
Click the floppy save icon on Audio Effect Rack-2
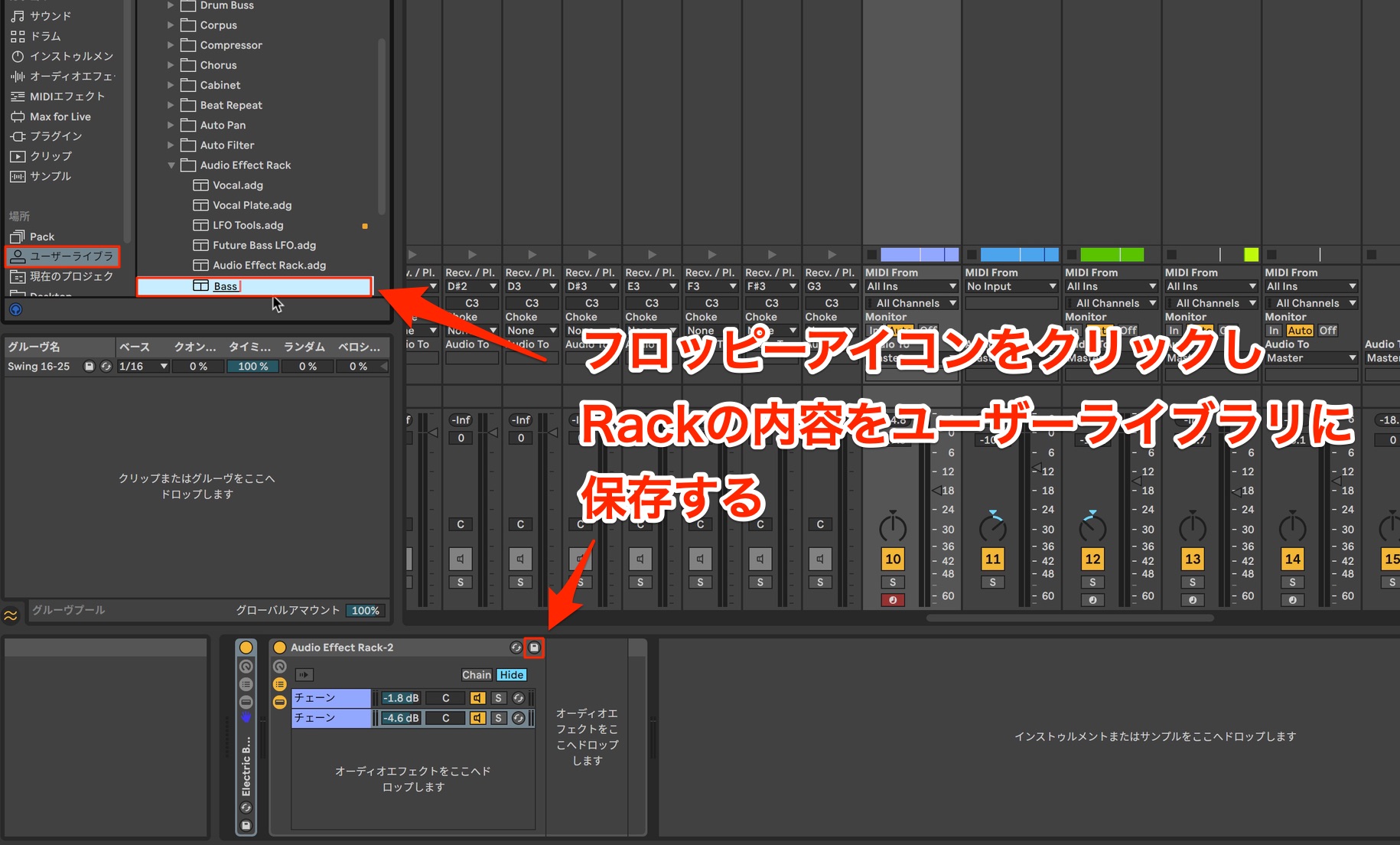[534, 648]
